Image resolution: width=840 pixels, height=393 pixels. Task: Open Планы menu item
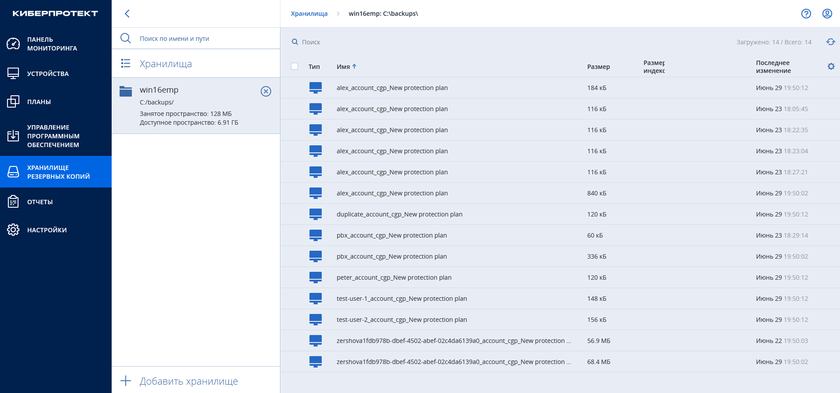[x=56, y=101]
